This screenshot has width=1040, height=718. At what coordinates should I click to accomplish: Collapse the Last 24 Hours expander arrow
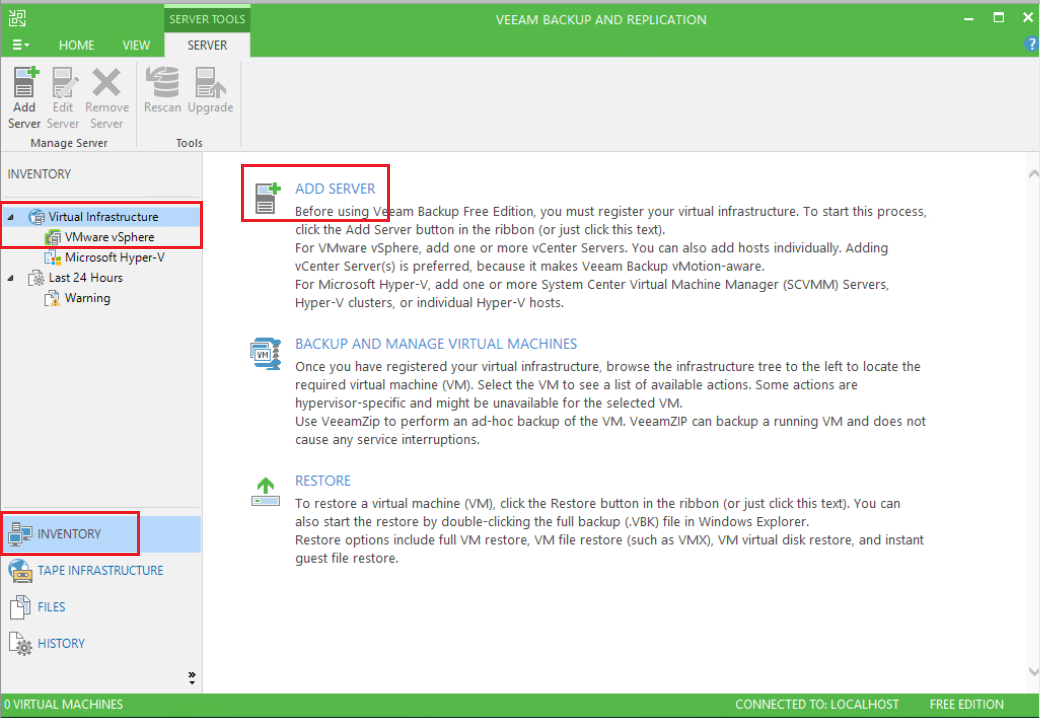click(x=11, y=278)
